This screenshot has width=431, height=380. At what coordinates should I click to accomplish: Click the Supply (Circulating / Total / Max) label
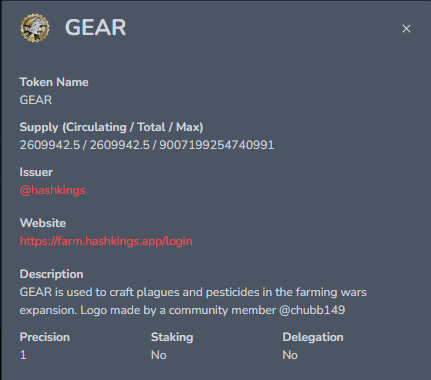tap(111, 127)
